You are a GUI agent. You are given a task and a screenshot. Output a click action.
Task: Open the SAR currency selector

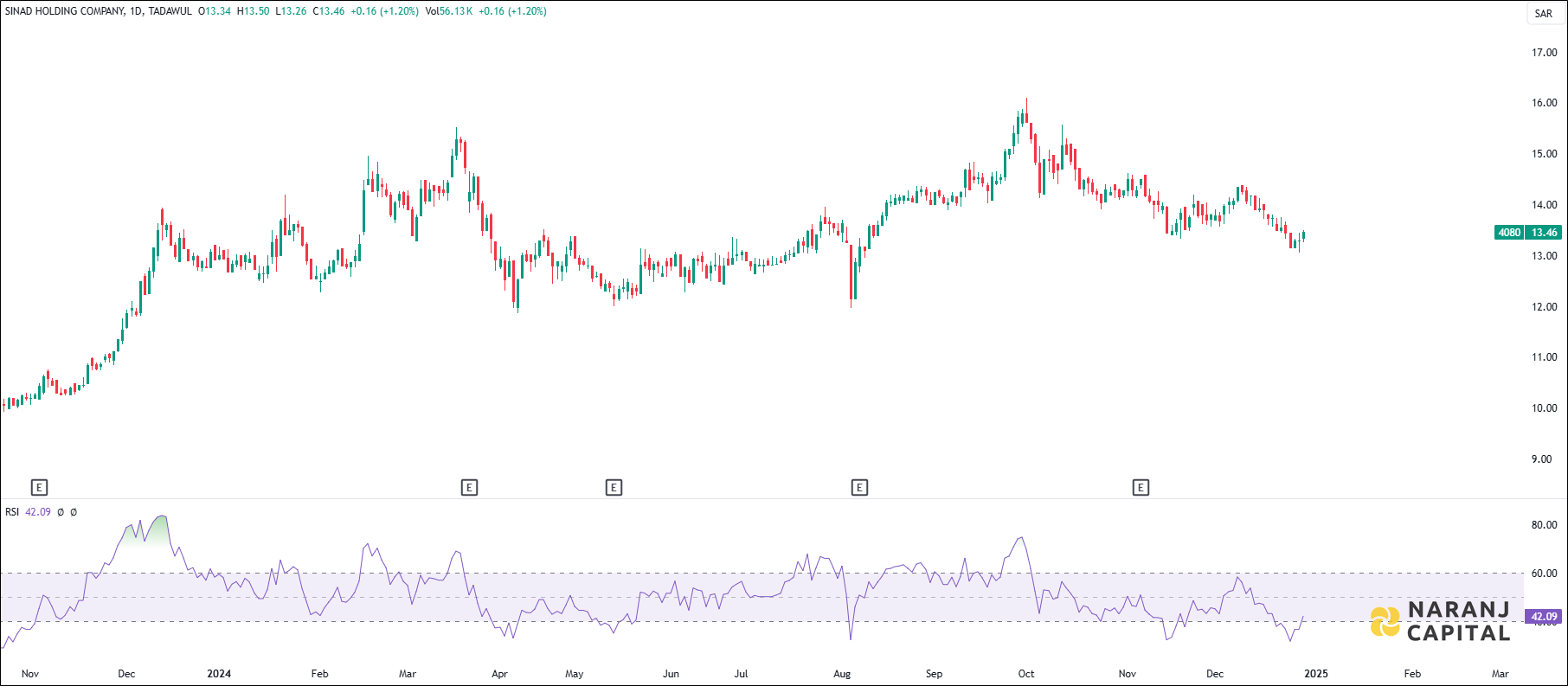(x=1544, y=13)
